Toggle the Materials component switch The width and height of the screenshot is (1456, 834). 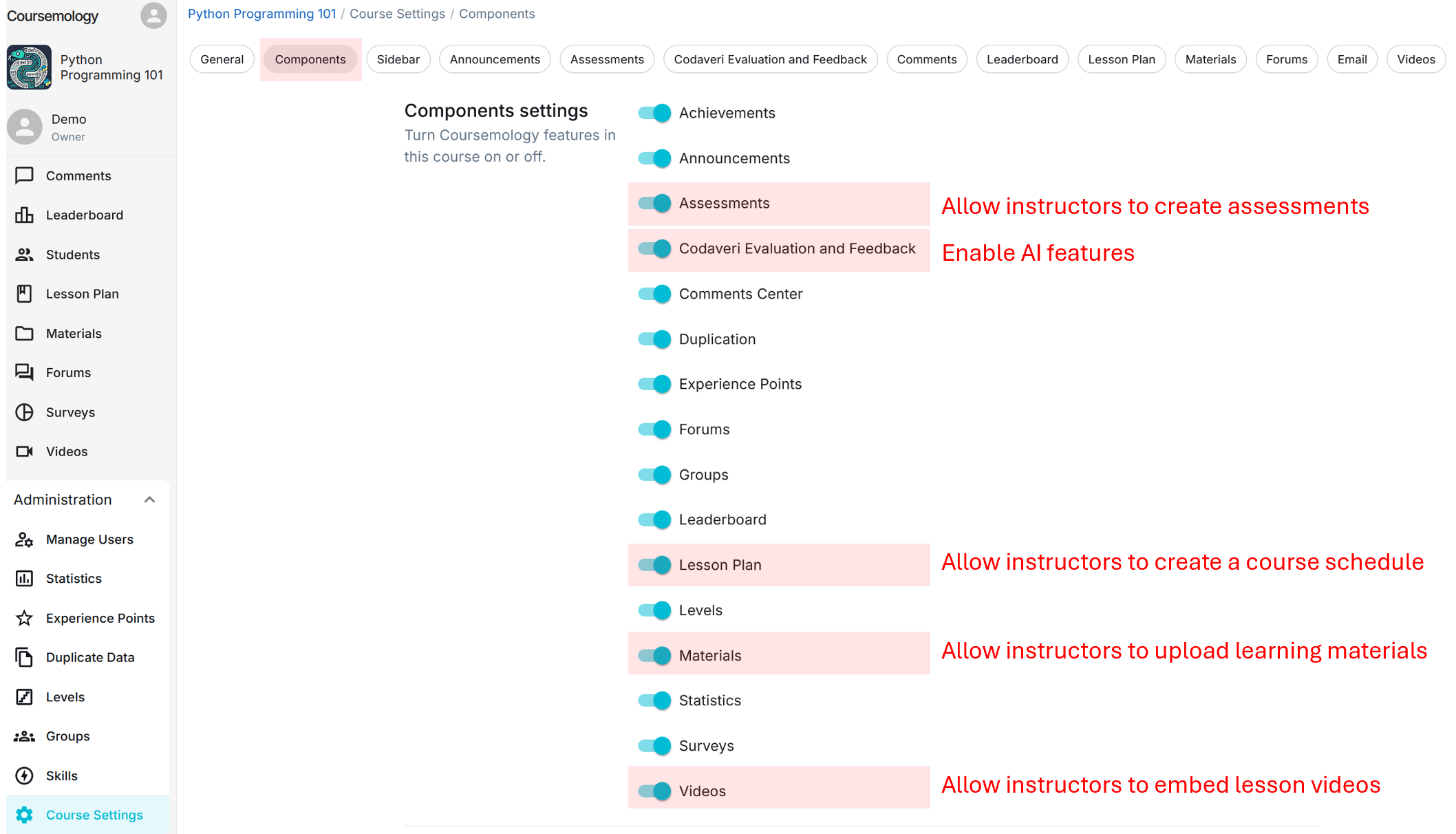pyautogui.click(x=654, y=656)
